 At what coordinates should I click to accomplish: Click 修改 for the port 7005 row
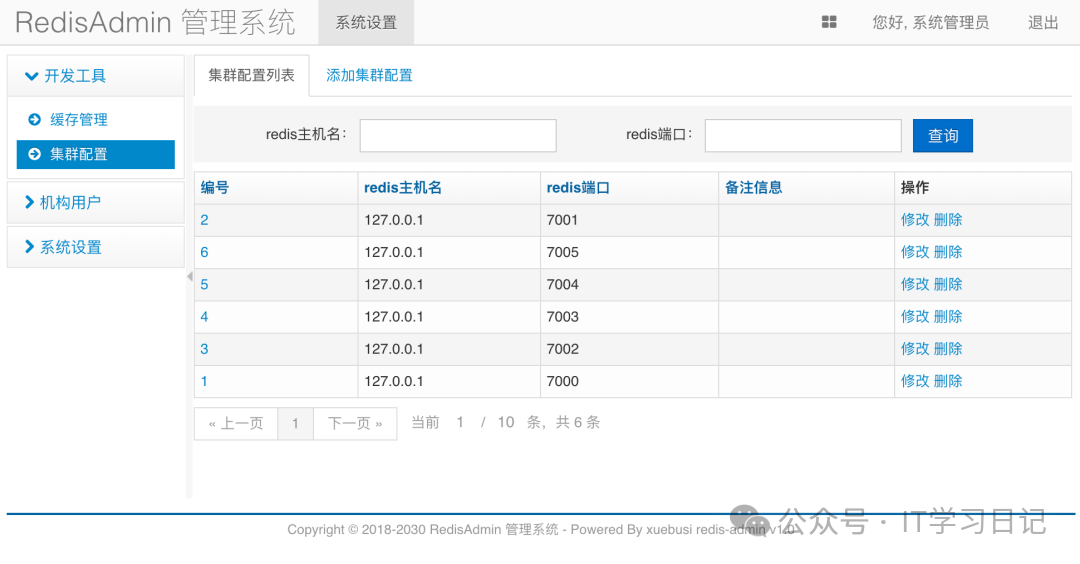click(x=915, y=252)
